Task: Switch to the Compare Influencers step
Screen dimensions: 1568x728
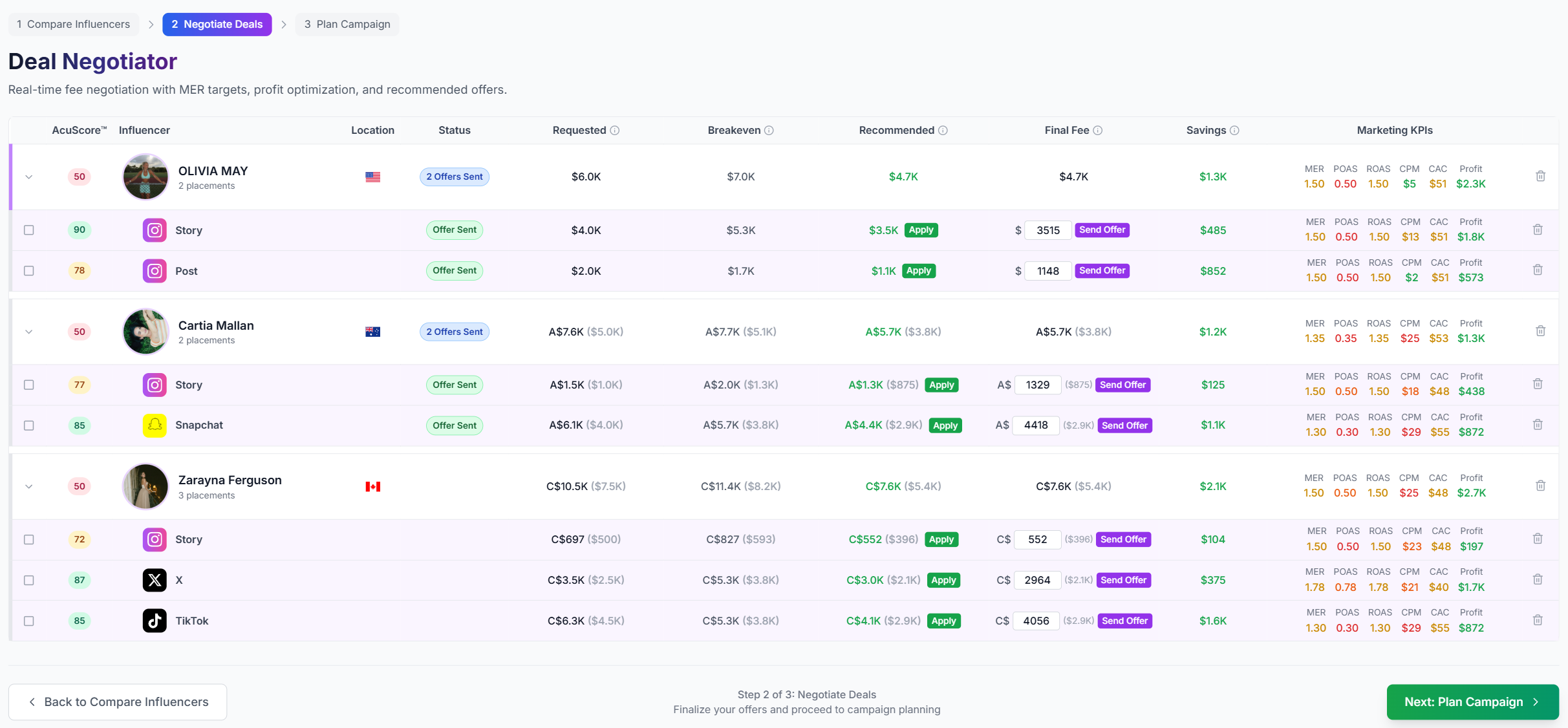Action: [x=73, y=24]
